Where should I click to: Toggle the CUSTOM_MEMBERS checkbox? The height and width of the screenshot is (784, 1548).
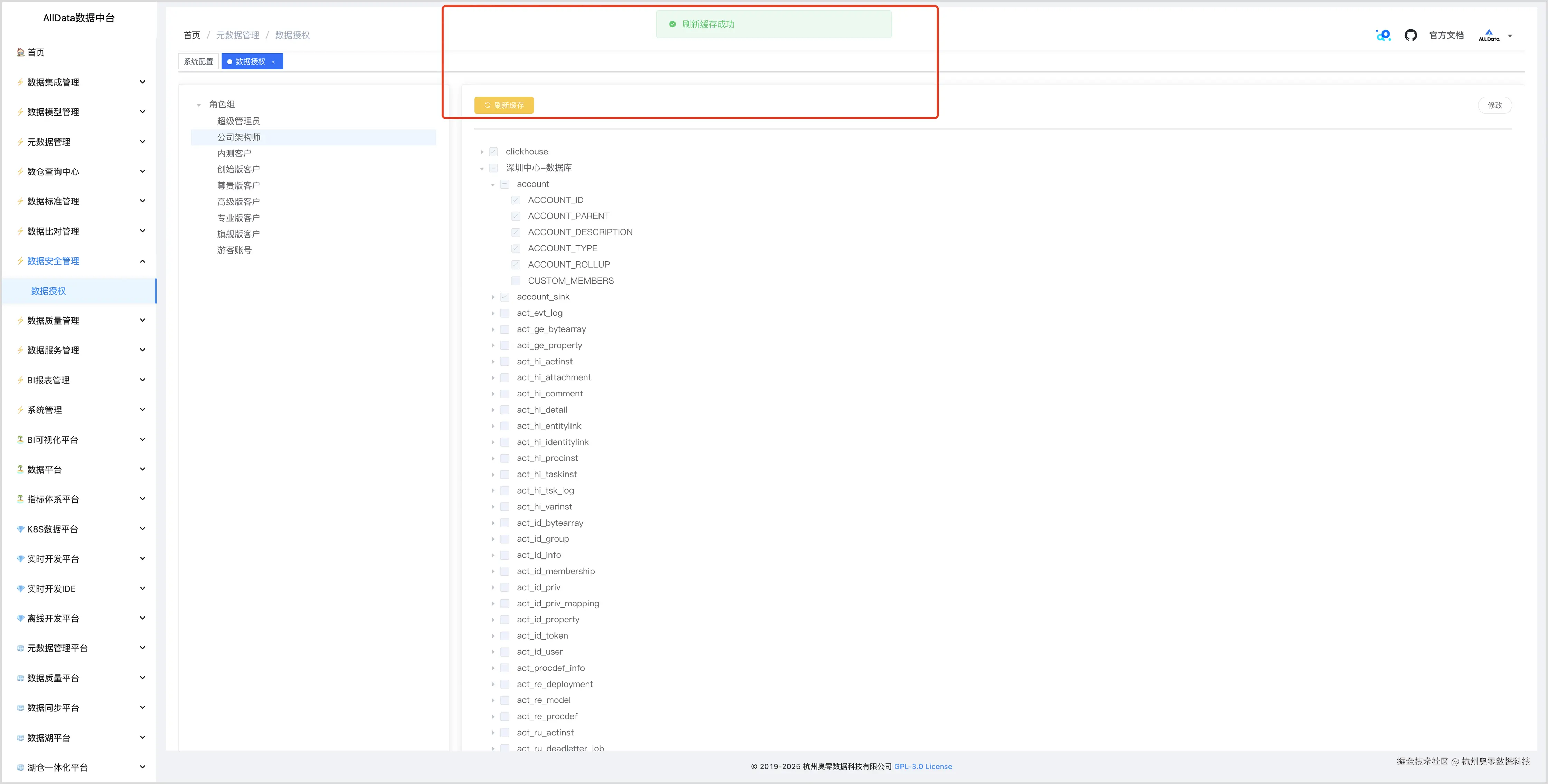pyautogui.click(x=516, y=280)
